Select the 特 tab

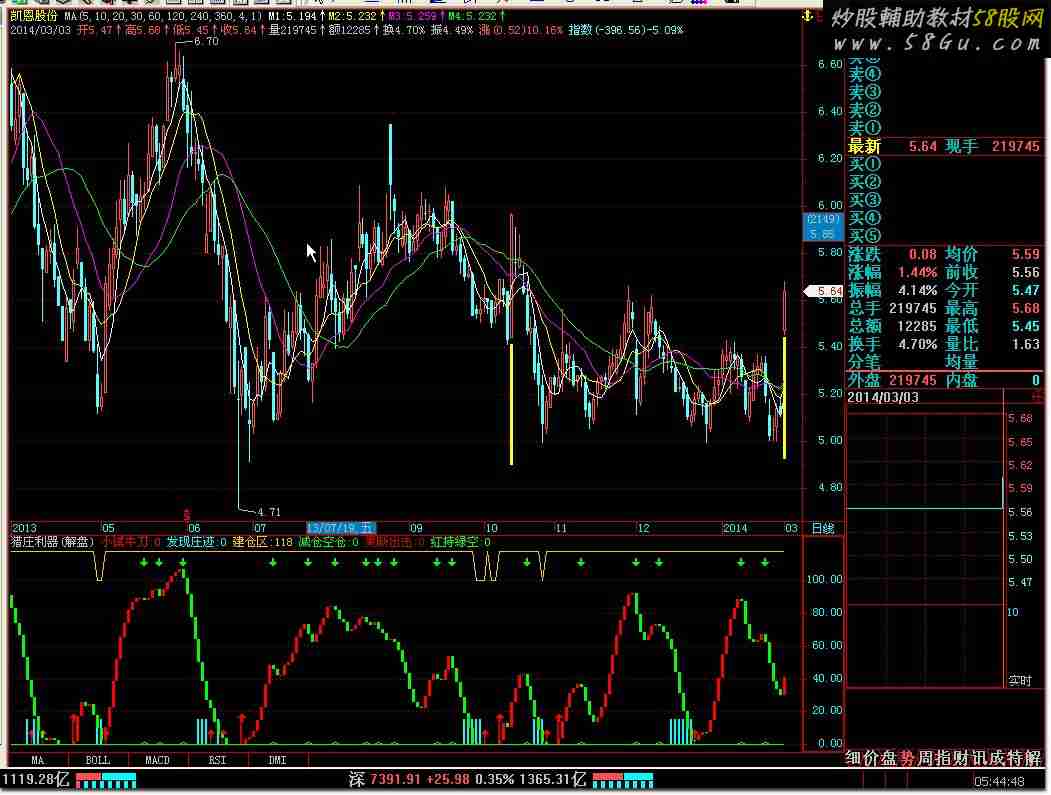1016,758
